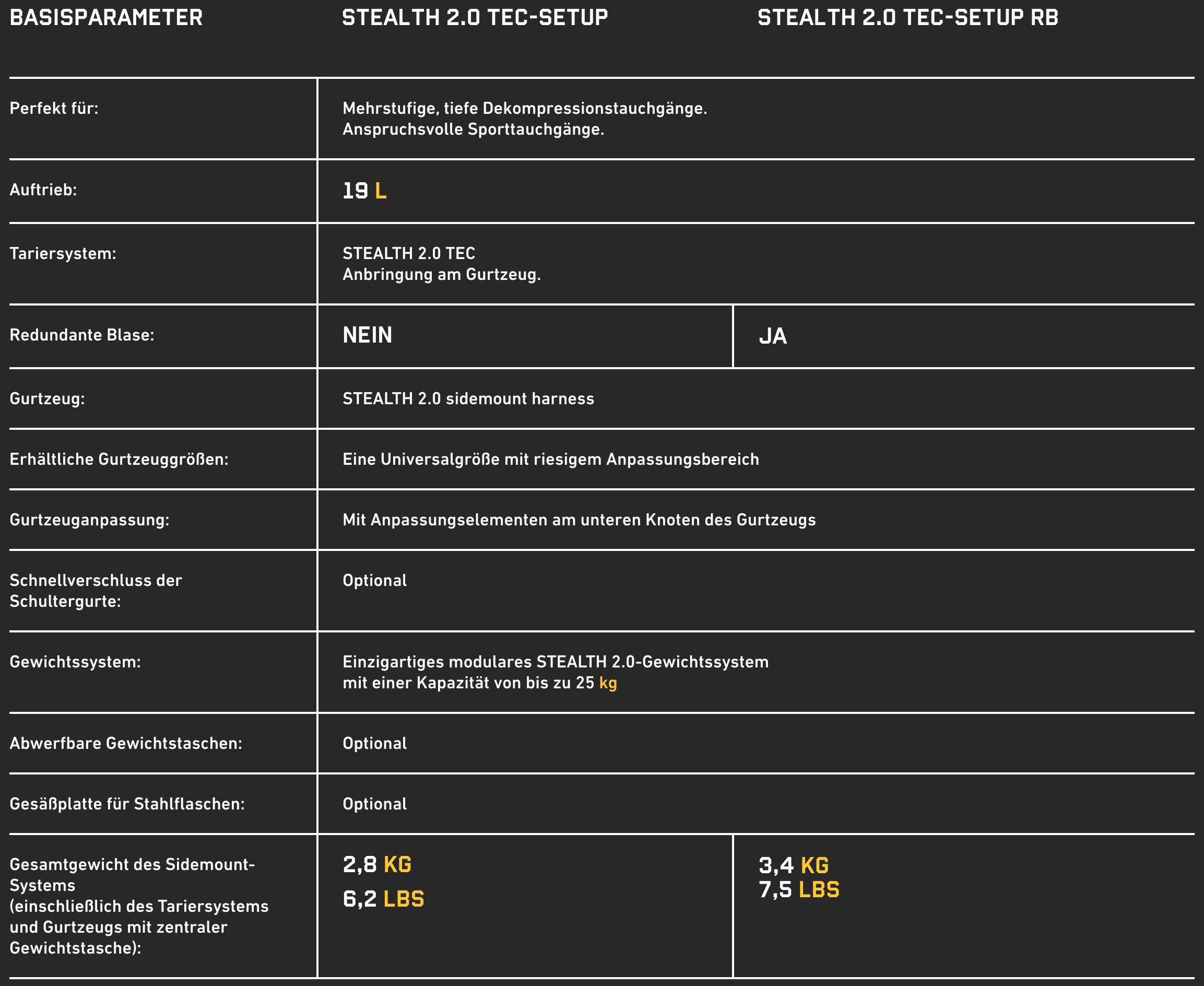The width and height of the screenshot is (1204, 986).
Task: Click 'Gesäßplatte für Stahlflaschen:' row label
Action: pyautogui.click(x=127, y=804)
